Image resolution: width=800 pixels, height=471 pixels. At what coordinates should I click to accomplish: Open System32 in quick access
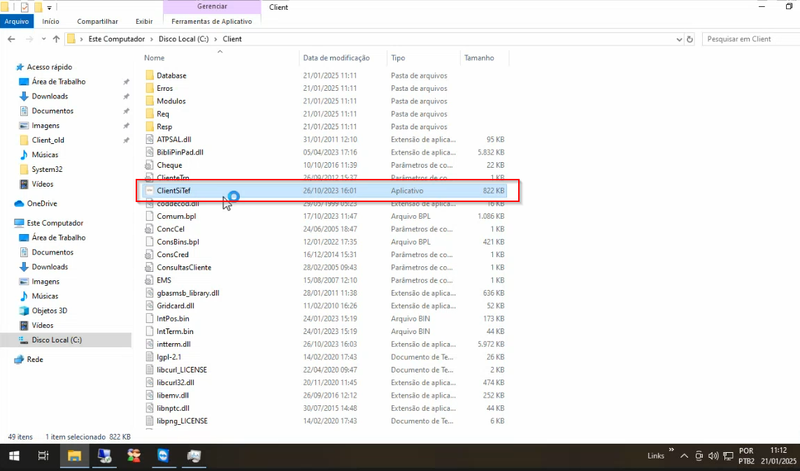pyautogui.click(x=47, y=169)
